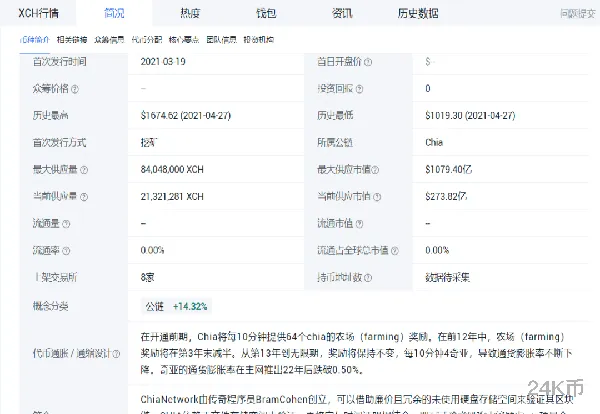Screen dimensions: 600x414
Task: Click the 问题提交 link
Action: [578, 14]
